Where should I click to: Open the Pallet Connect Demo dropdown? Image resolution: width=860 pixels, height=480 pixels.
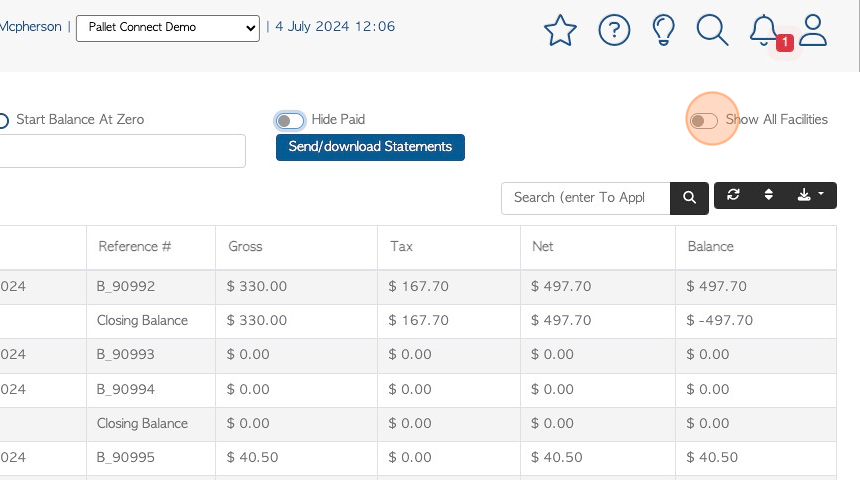(168, 28)
